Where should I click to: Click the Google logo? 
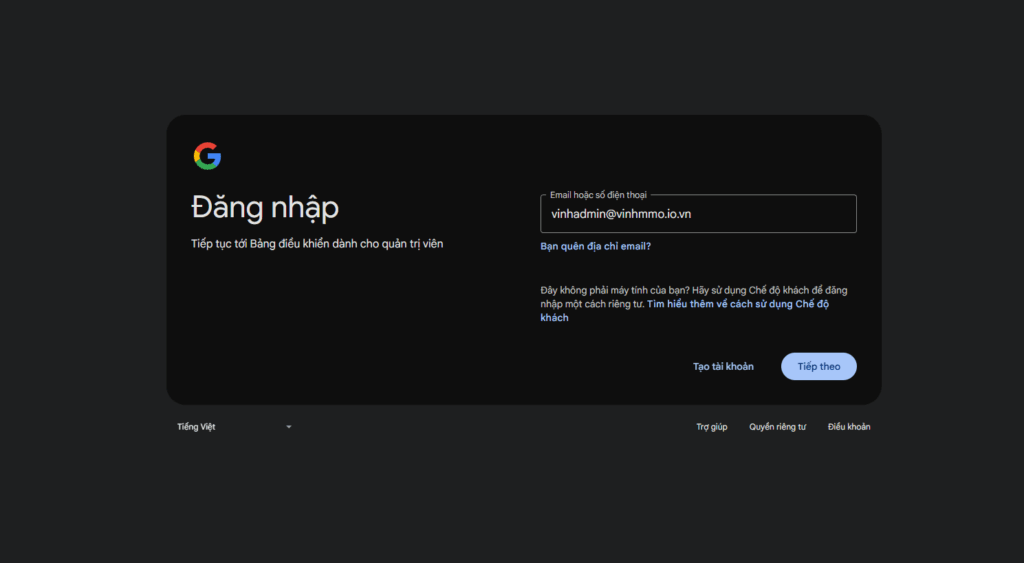coord(207,156)
